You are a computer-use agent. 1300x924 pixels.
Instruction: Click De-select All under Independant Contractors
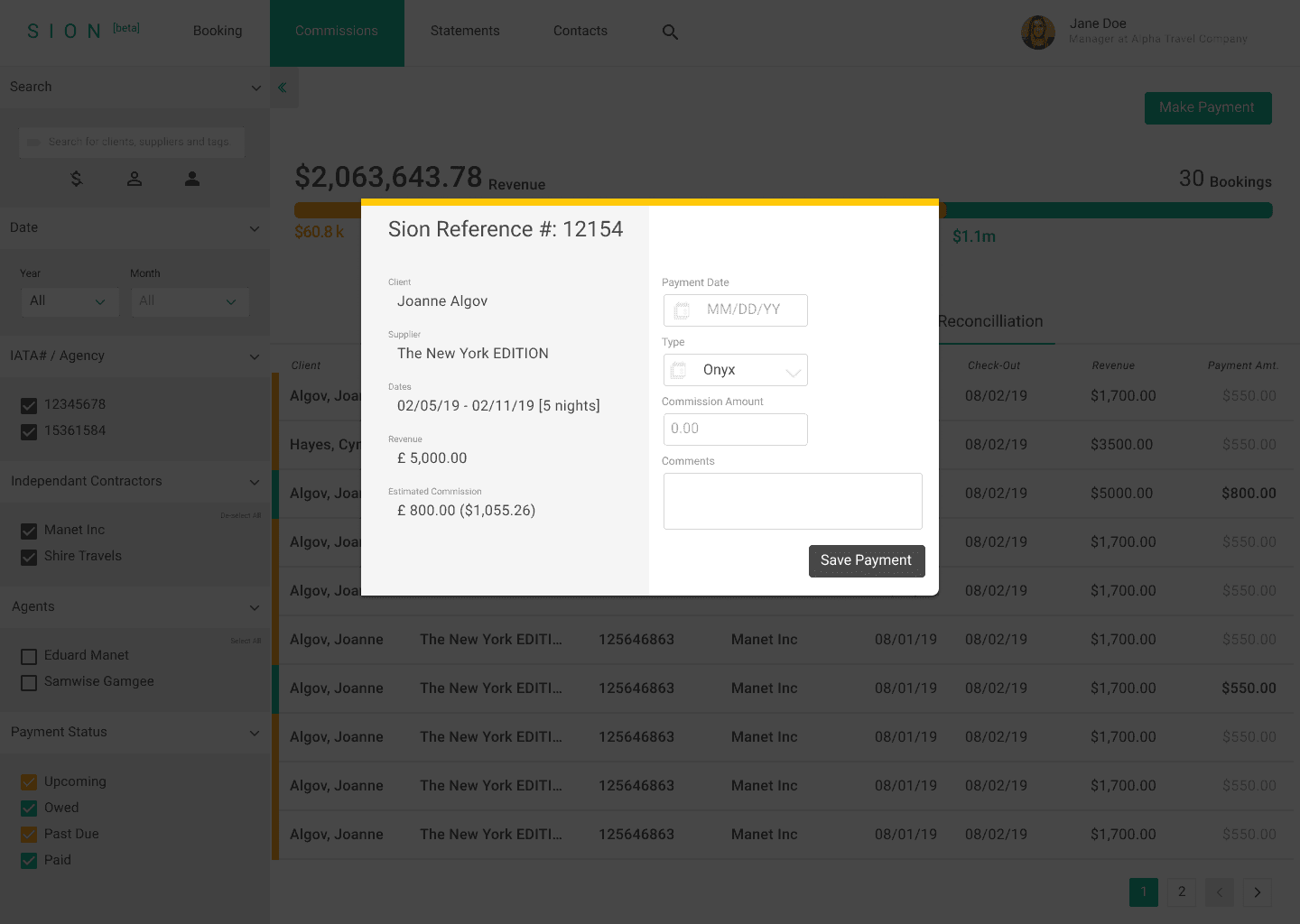click(241, 516)
